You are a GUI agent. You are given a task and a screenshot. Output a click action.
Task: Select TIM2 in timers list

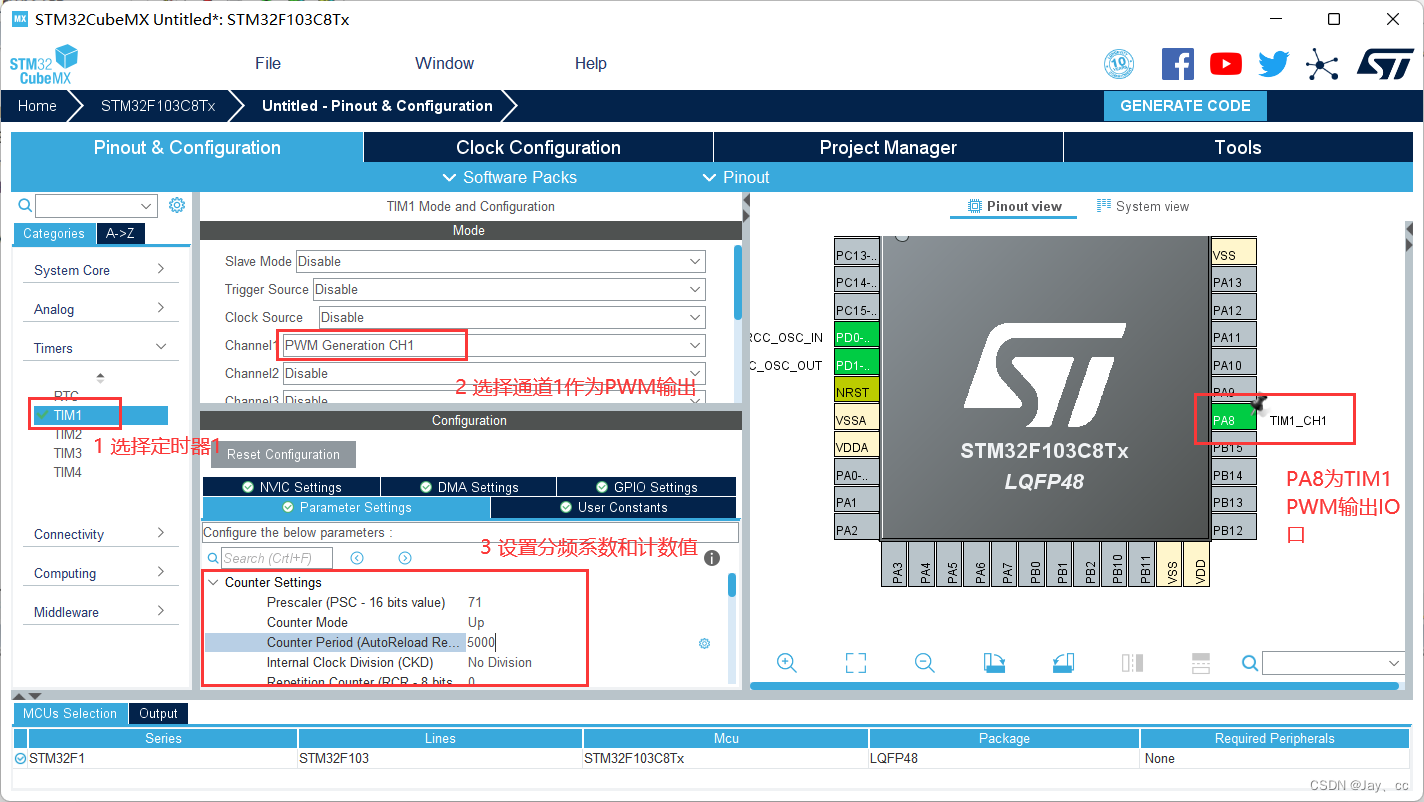click(x=68, y=434)
